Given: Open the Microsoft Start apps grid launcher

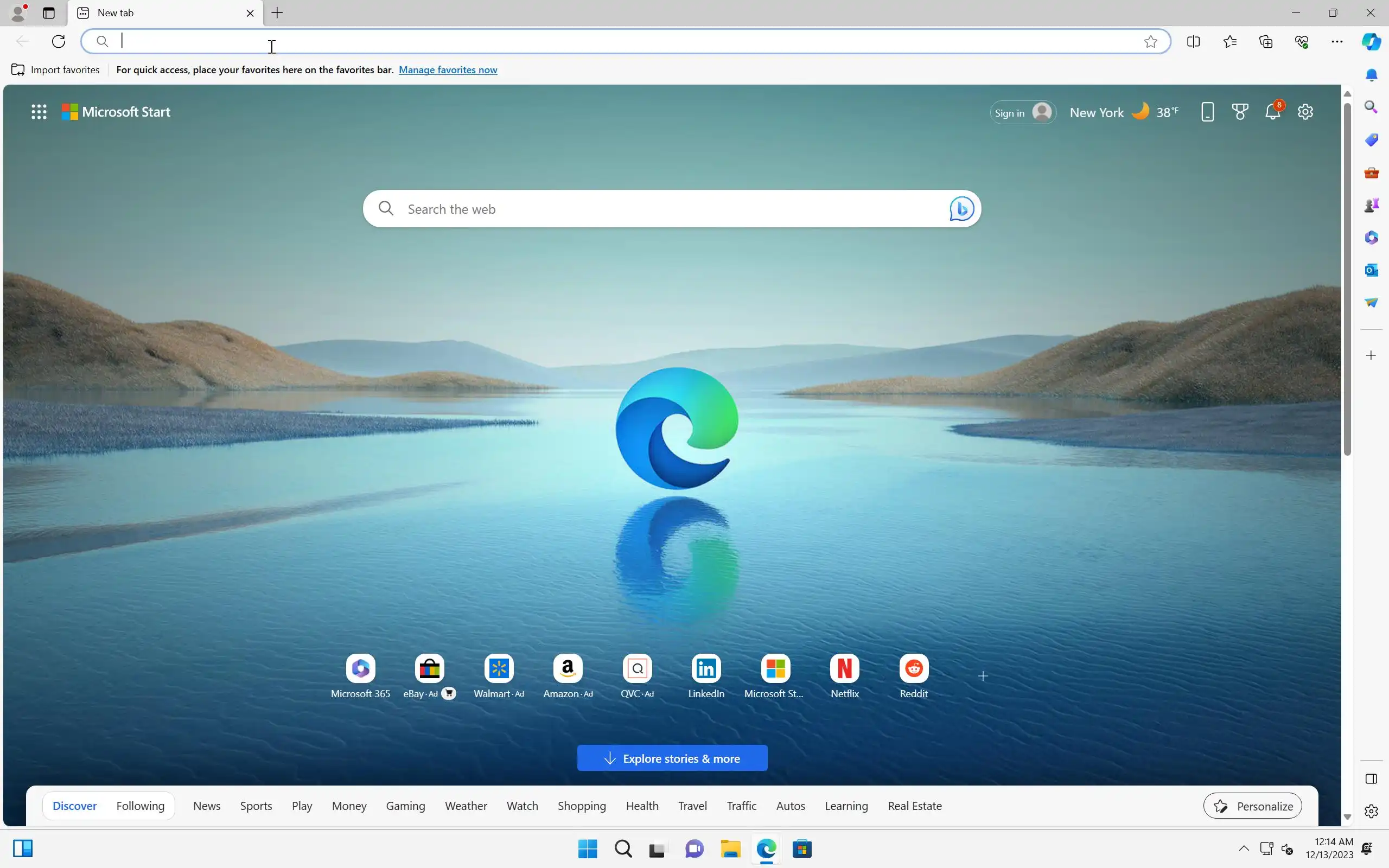Looking at the screenshot, I should coord(39,112).
